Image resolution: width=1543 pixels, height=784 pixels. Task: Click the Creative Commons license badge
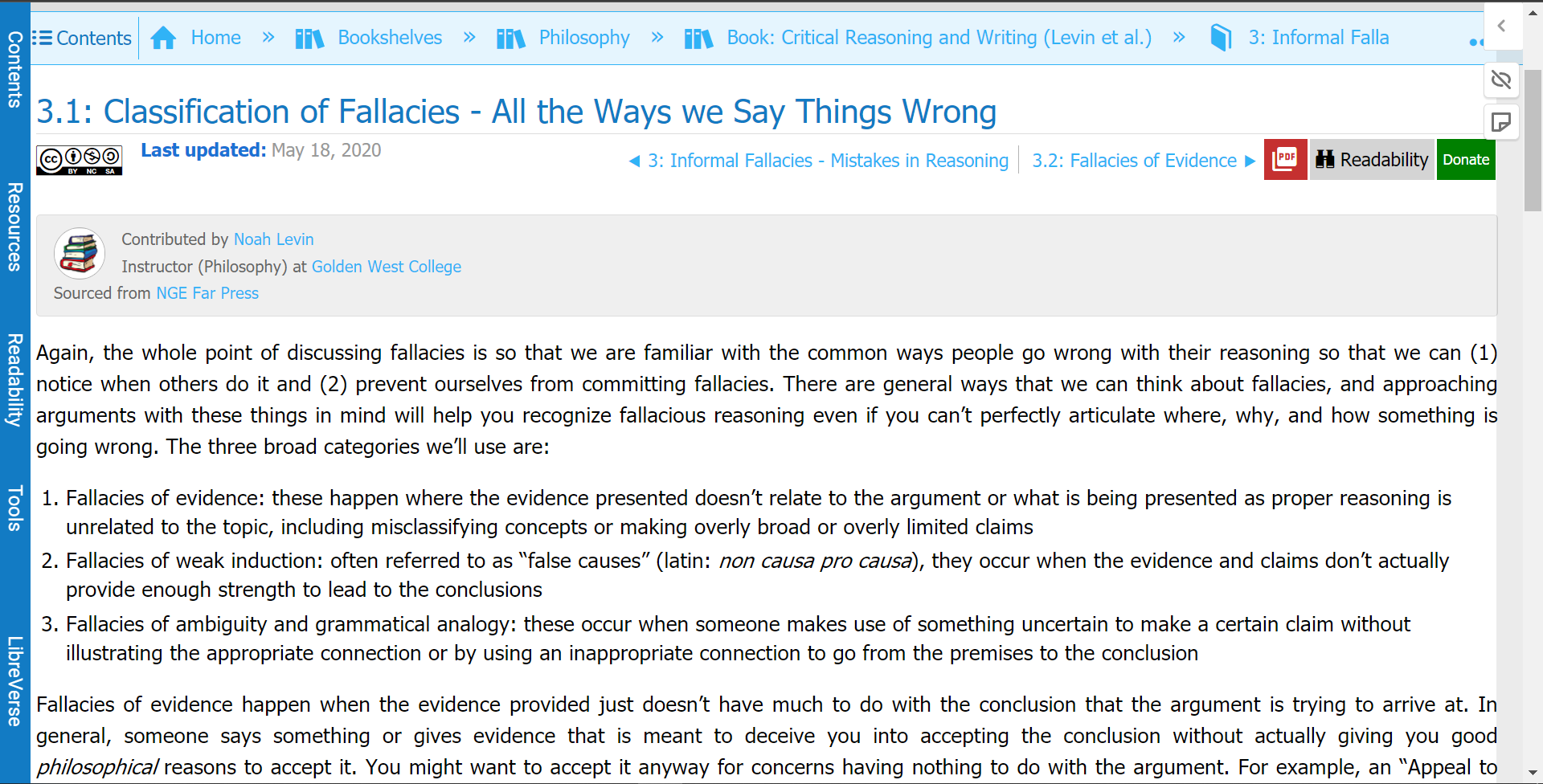pyautogui.click(x=79, y=160)
